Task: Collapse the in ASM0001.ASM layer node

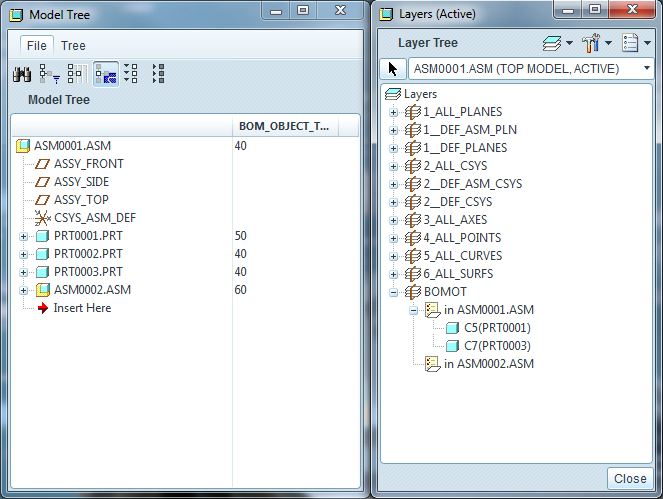Action: (414, 311)
